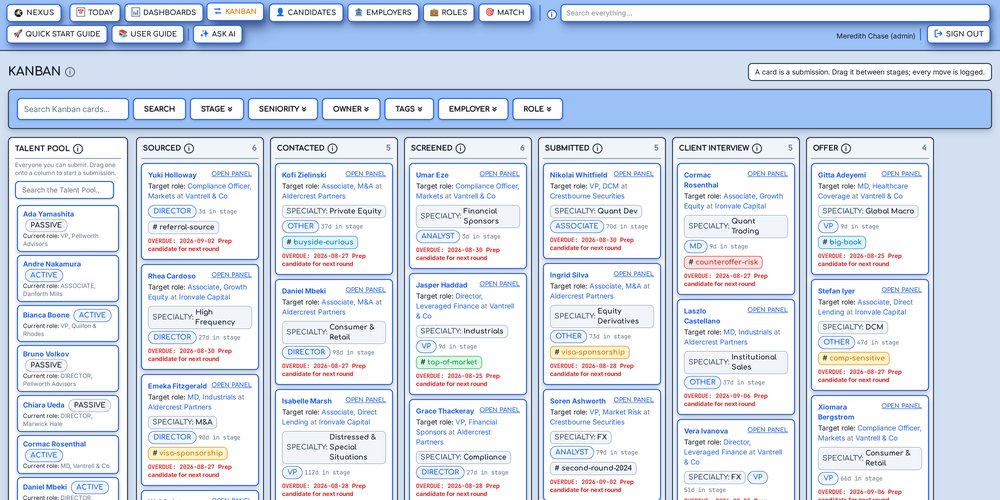
Task: Click the counteroffer-risk tag on Cormac Rosenthal's card
Action: pyautogui.click(x=723, y=262)
